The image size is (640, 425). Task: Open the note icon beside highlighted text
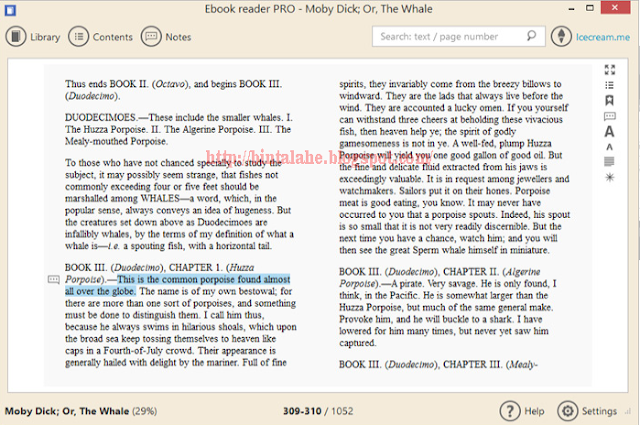54,280
